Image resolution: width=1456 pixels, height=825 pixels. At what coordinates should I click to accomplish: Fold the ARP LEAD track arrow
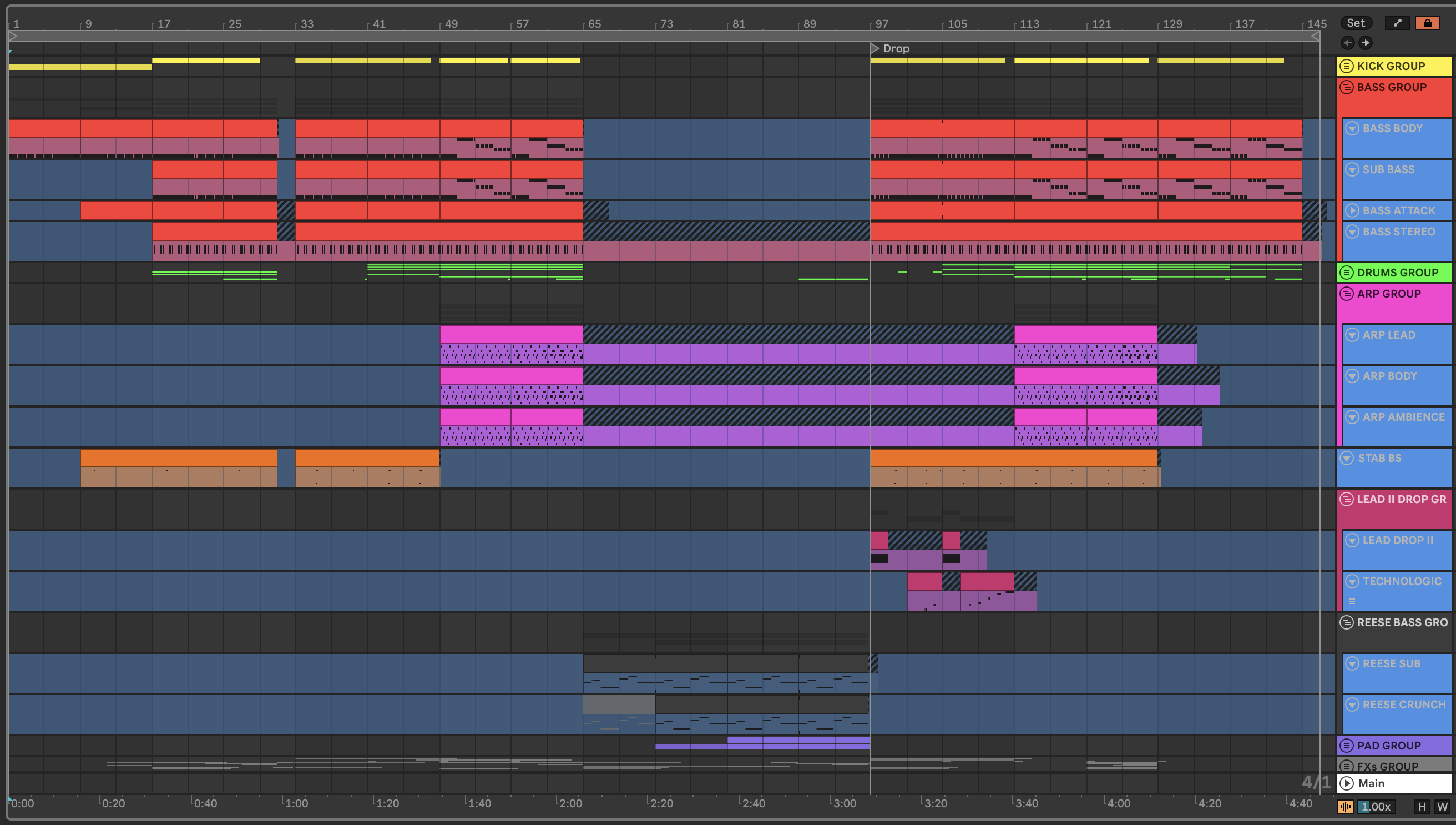tap(1352, 335)
